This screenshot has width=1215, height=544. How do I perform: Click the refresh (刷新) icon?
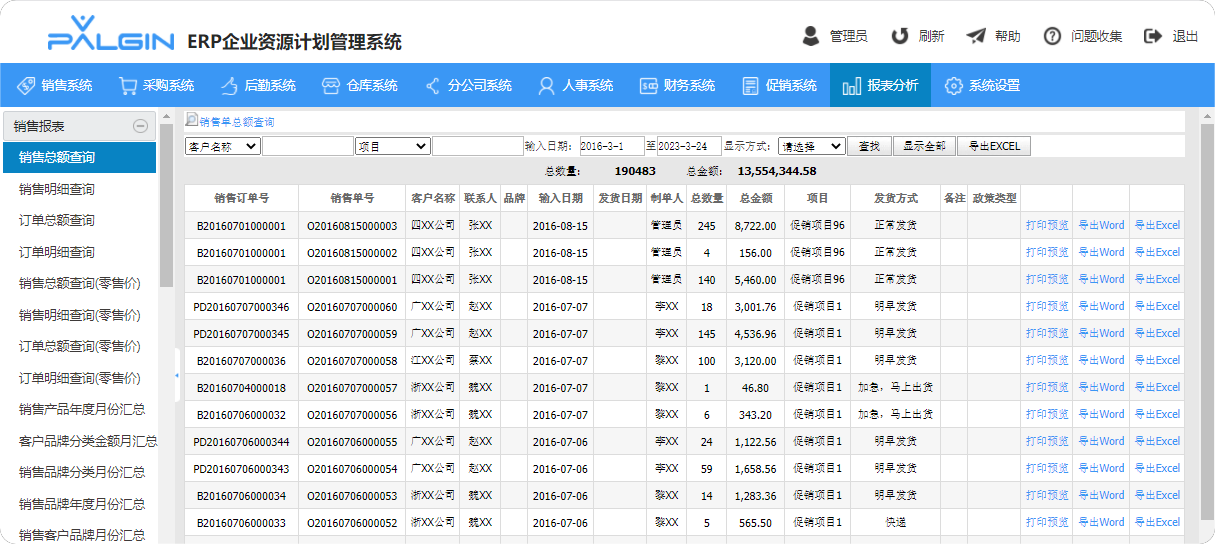(900, 36)
